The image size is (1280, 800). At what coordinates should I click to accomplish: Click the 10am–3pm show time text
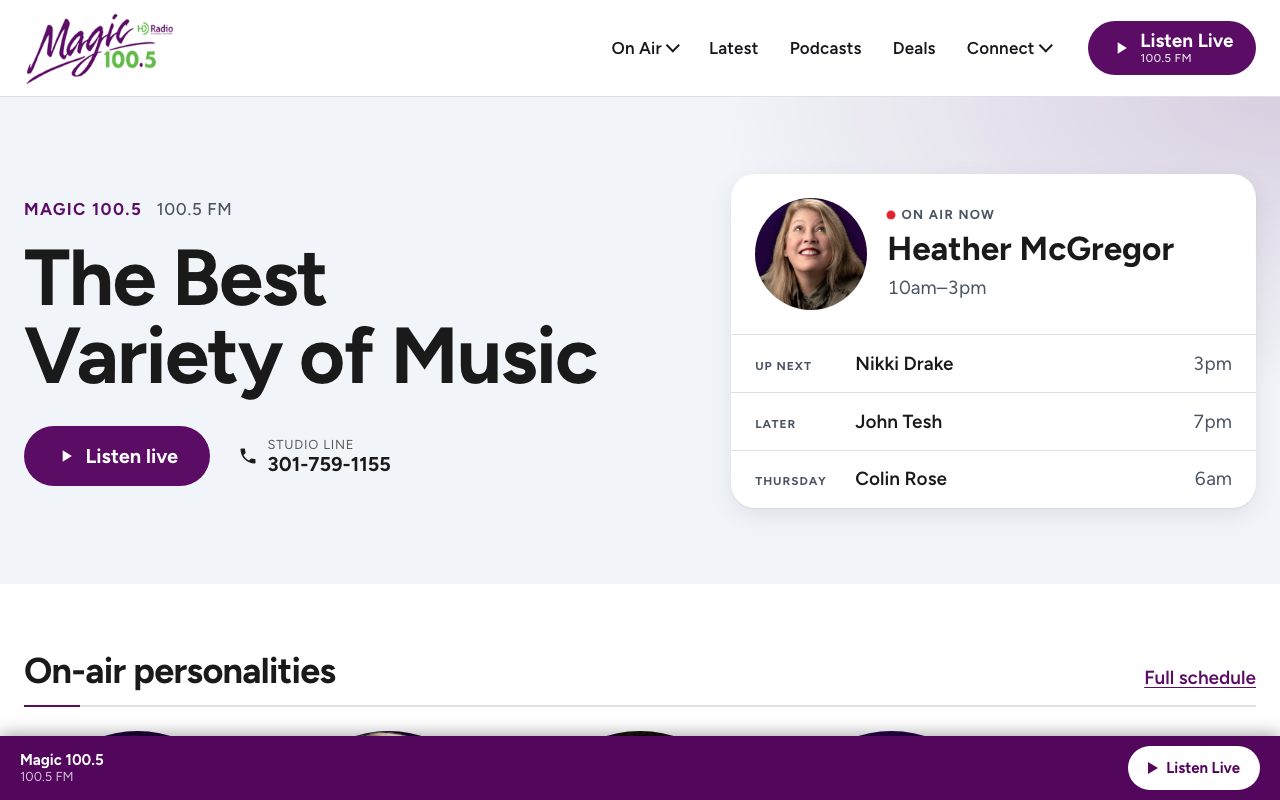[937, 288]
